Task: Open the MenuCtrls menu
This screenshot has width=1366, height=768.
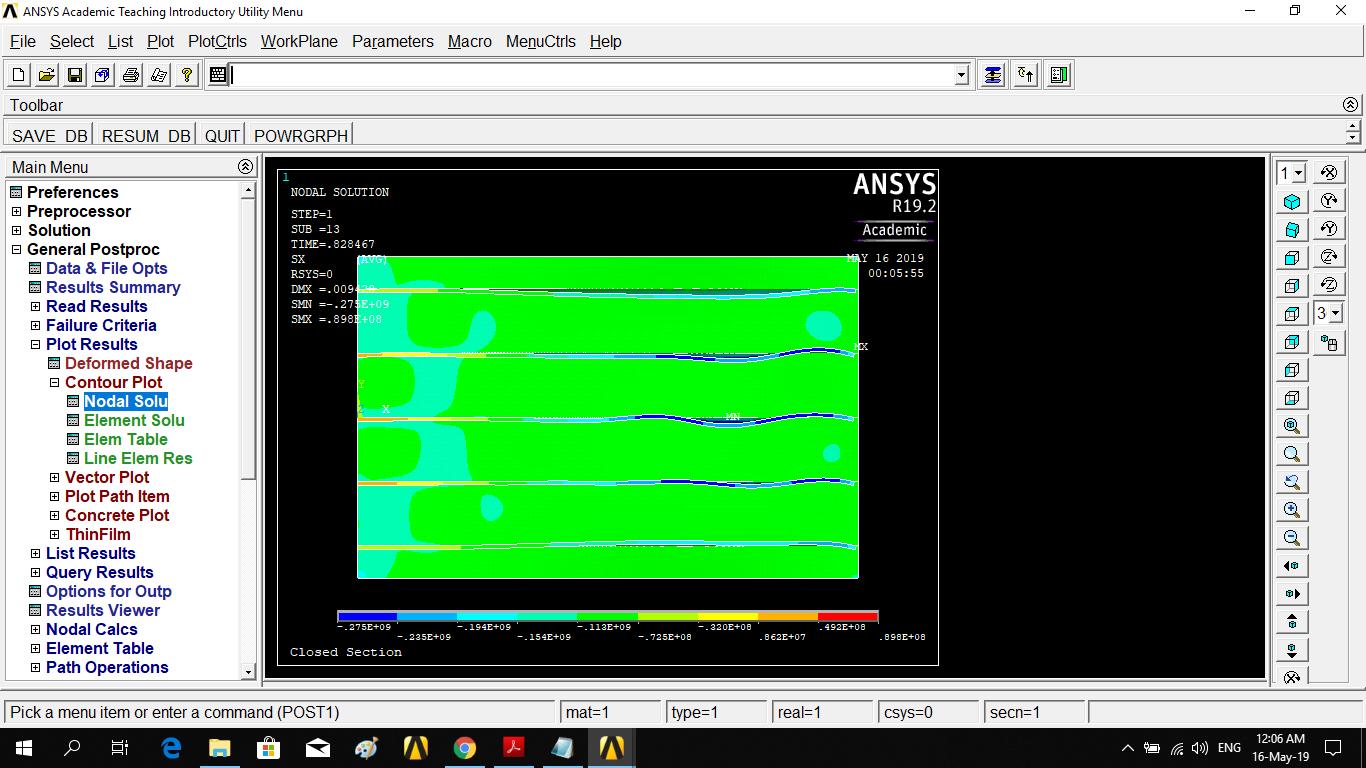Action: click(x=541, y=41)
